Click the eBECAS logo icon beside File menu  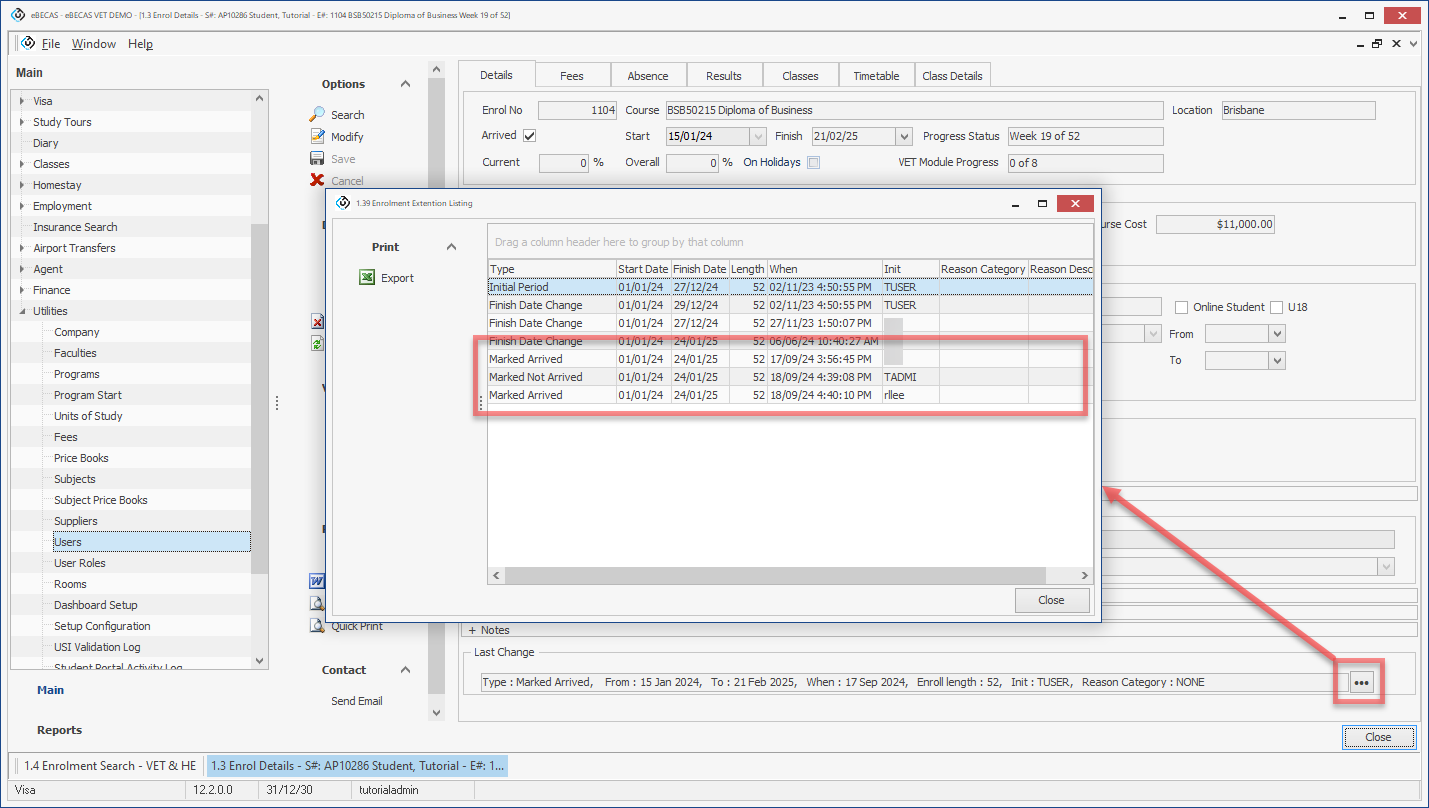27,44
